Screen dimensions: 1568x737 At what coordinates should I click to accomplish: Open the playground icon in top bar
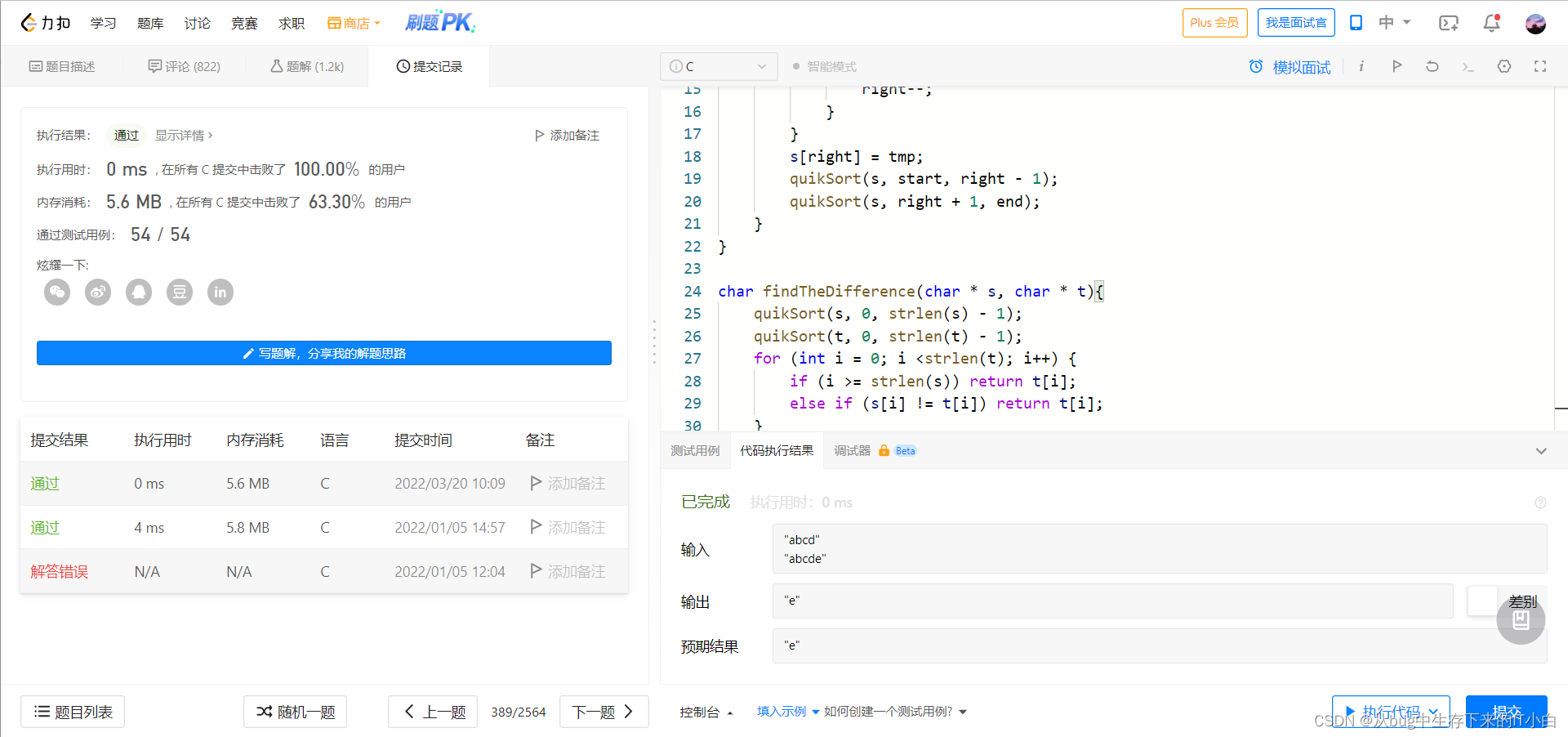[x=1448, y=23]
